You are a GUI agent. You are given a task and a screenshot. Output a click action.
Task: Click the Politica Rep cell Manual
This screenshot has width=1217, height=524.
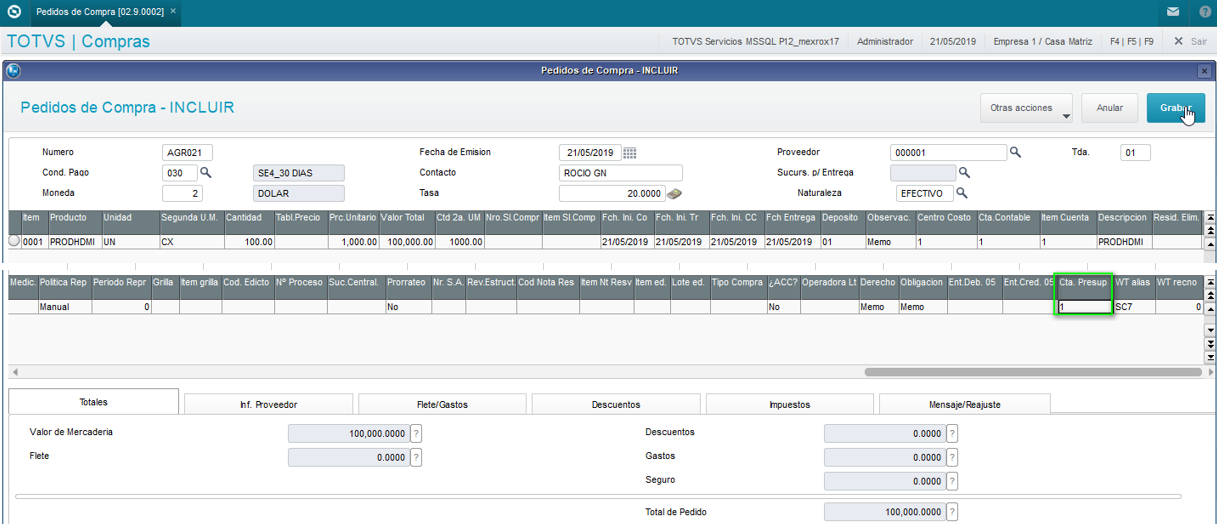[x=65, y=307]
